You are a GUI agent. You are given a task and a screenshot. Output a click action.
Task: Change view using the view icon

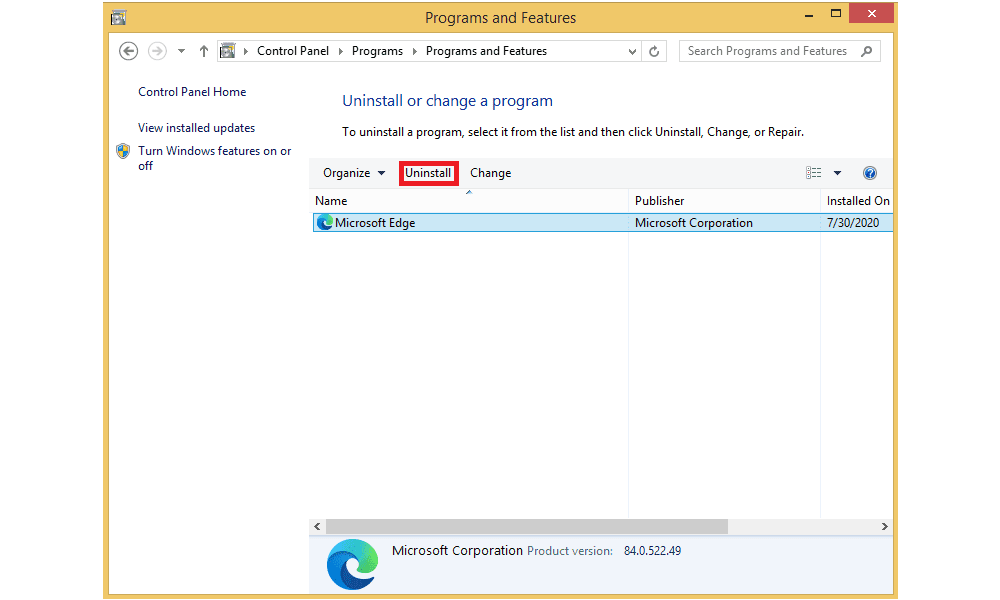click(x=813, y=173)
